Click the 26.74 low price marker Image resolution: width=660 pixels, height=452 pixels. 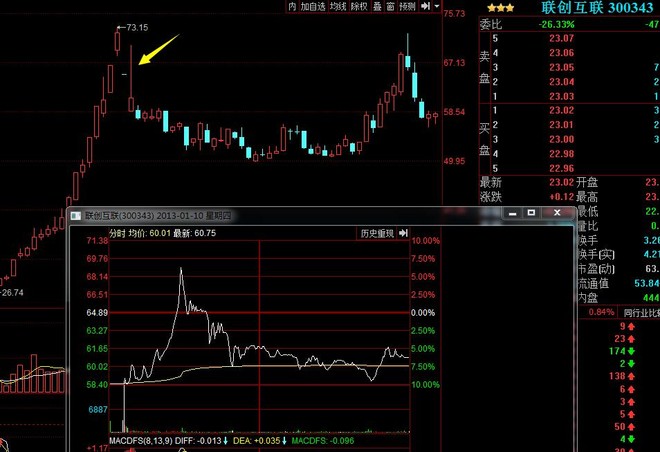click(x=12, y=292)
